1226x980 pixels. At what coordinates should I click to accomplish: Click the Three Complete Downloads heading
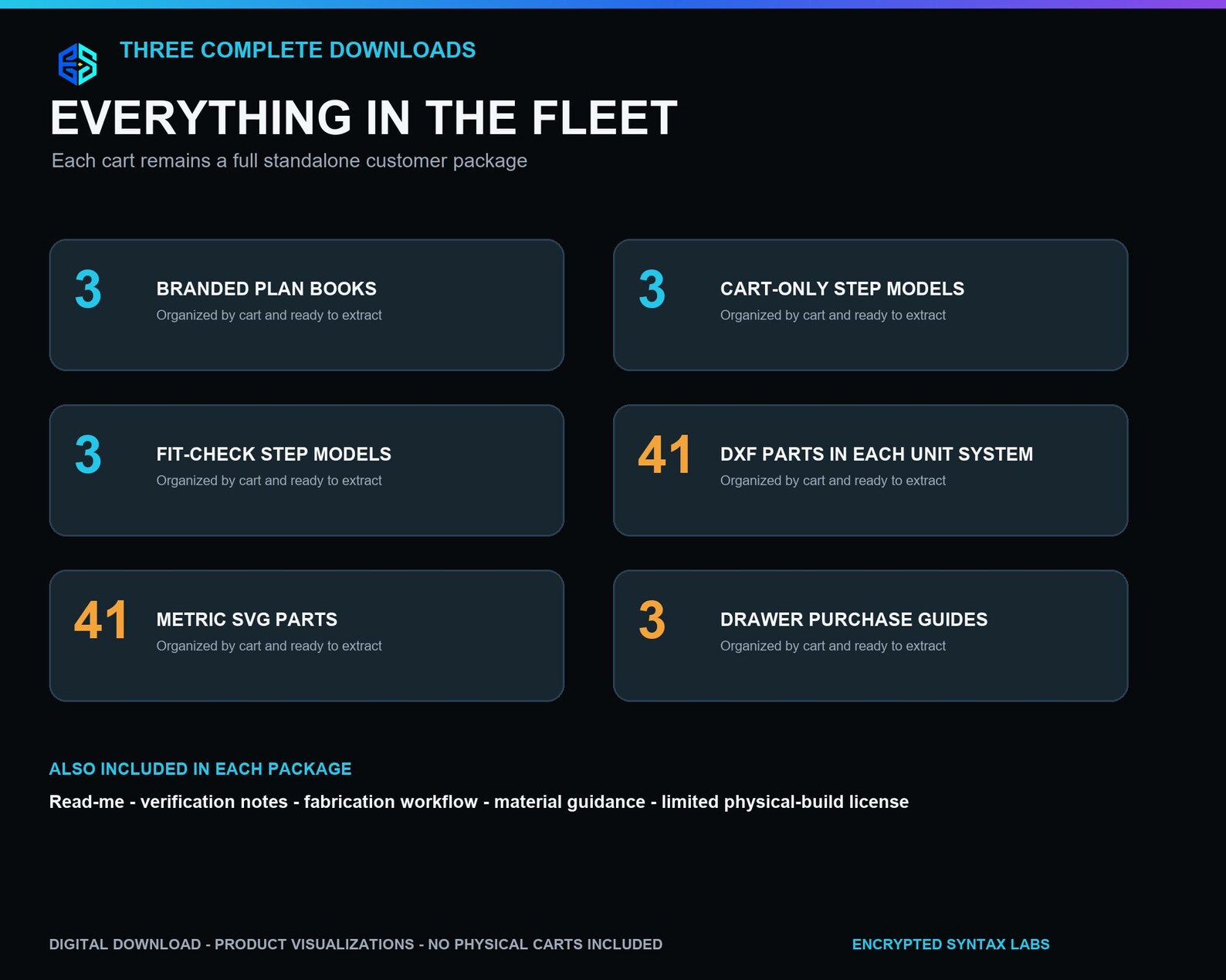pyautogui.click(x=297, y=50)
